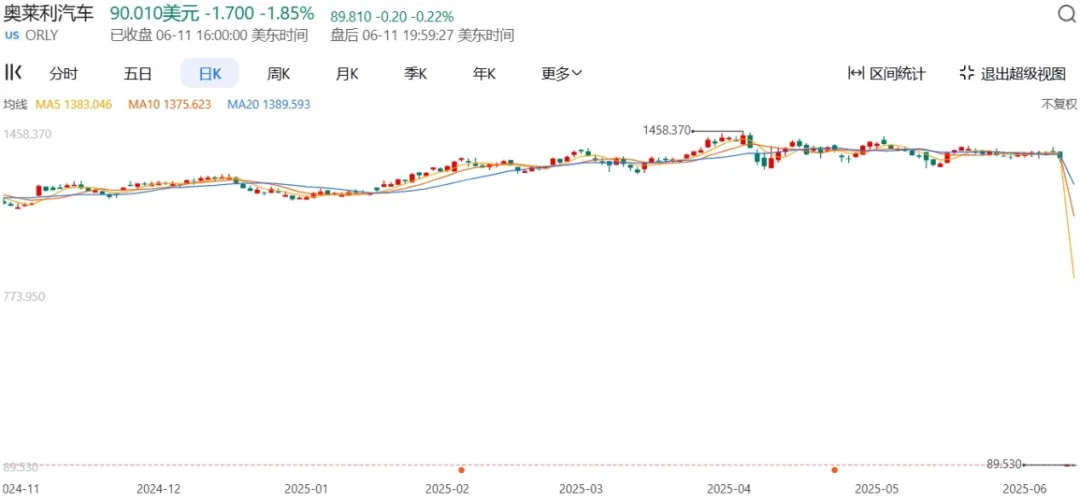Click the US market badge beside ORLY
The image size is (1080, 502).
tap(12, 35)
